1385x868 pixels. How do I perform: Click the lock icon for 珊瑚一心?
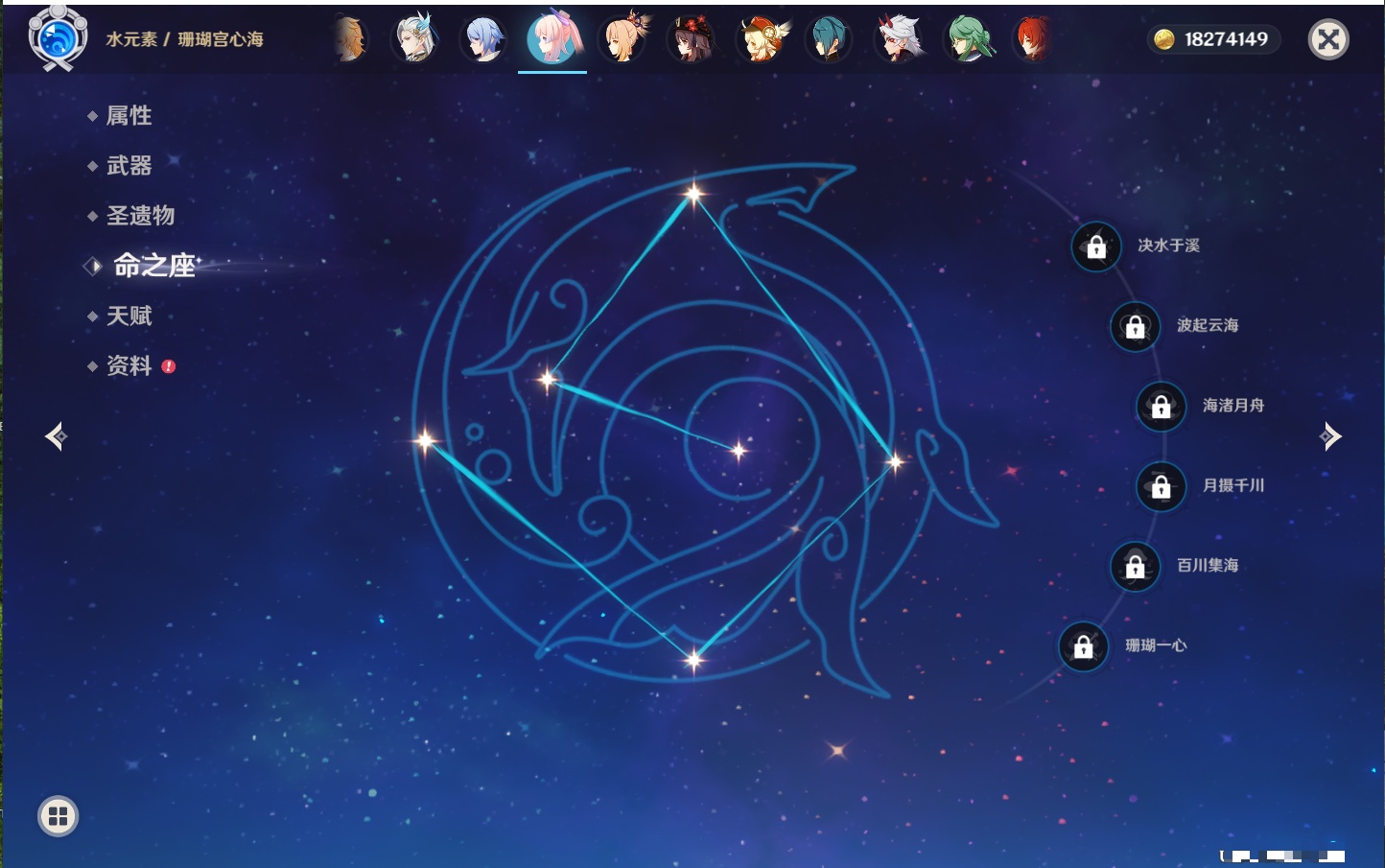coord(1084,646)
